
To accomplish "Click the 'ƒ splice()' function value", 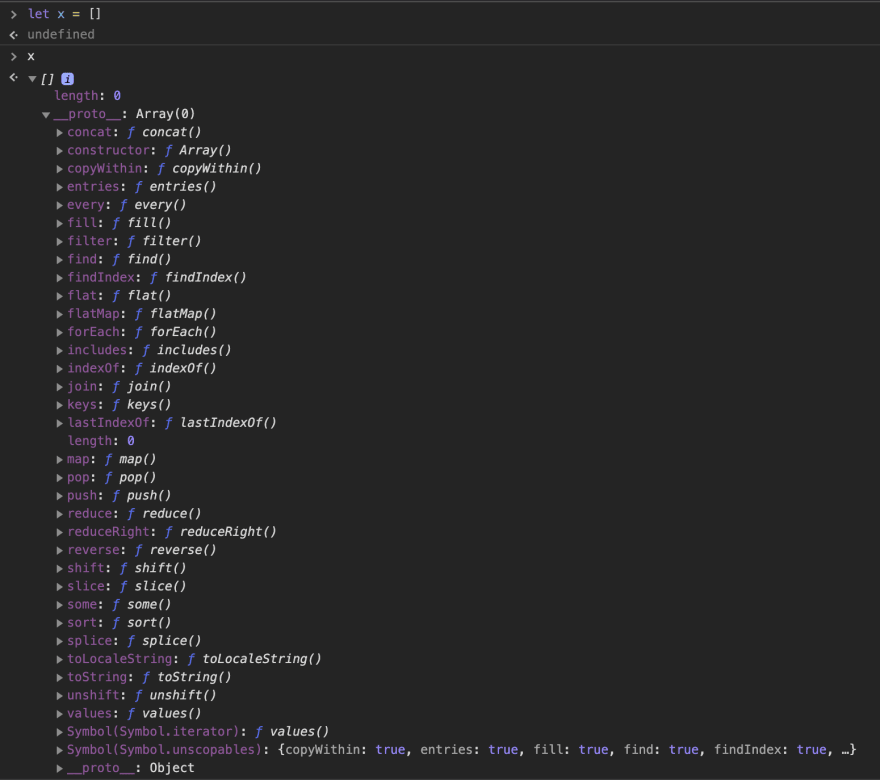I will [x=164, y=641].
